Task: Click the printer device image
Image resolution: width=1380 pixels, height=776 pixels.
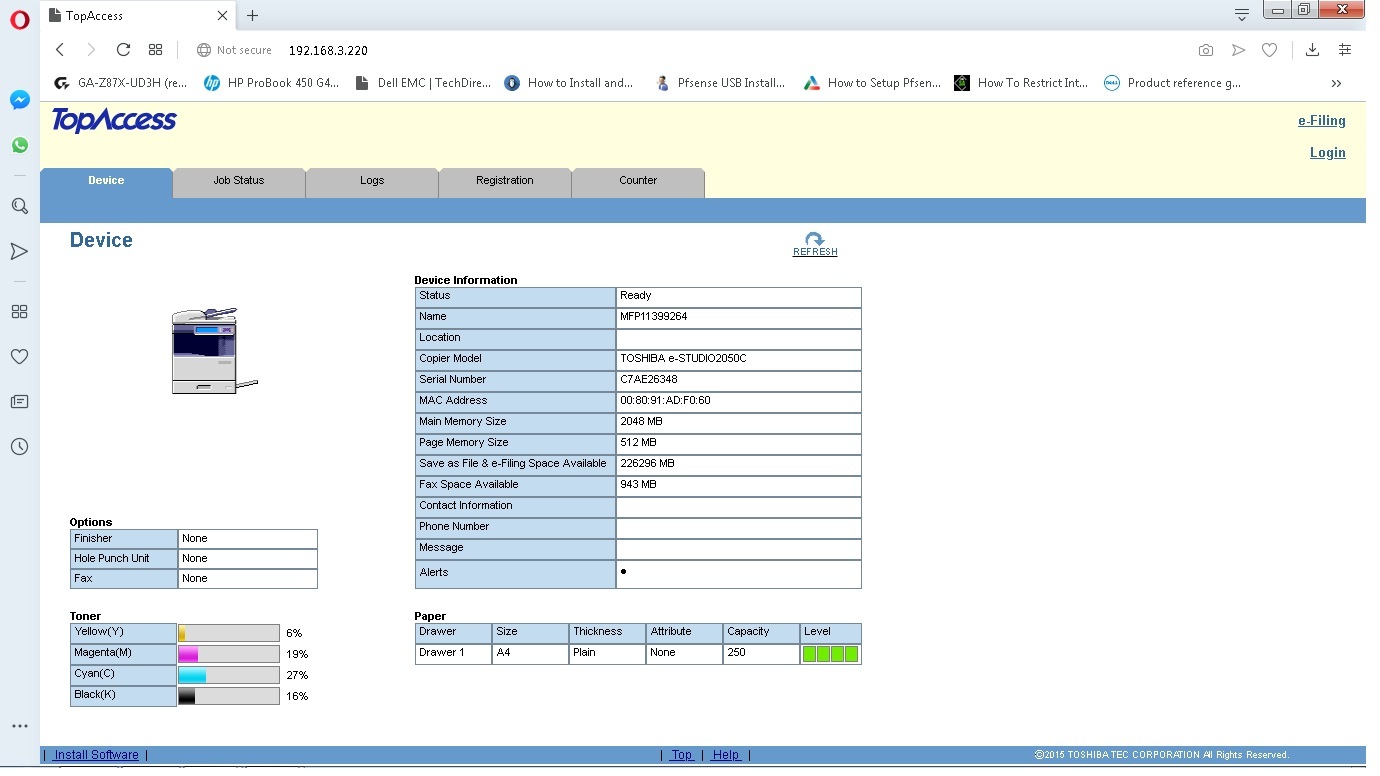Action: click(214, 351)
